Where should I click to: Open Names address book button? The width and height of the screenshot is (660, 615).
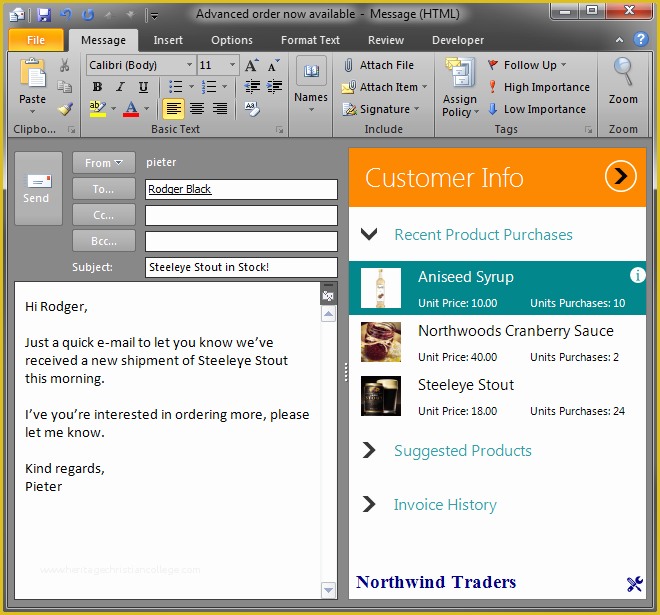[311, 84]
